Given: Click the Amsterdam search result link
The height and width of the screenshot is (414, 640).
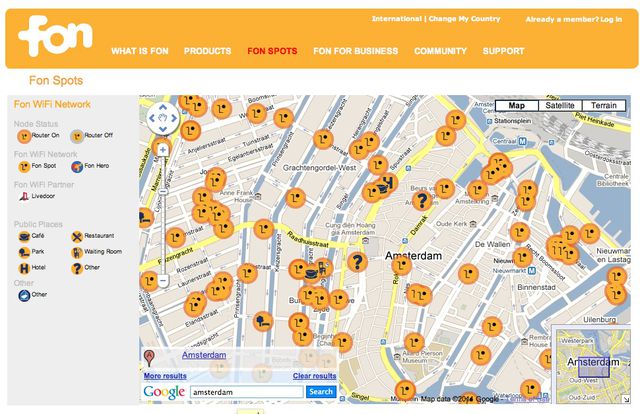Looking at the screenshot, I should 204,355.
